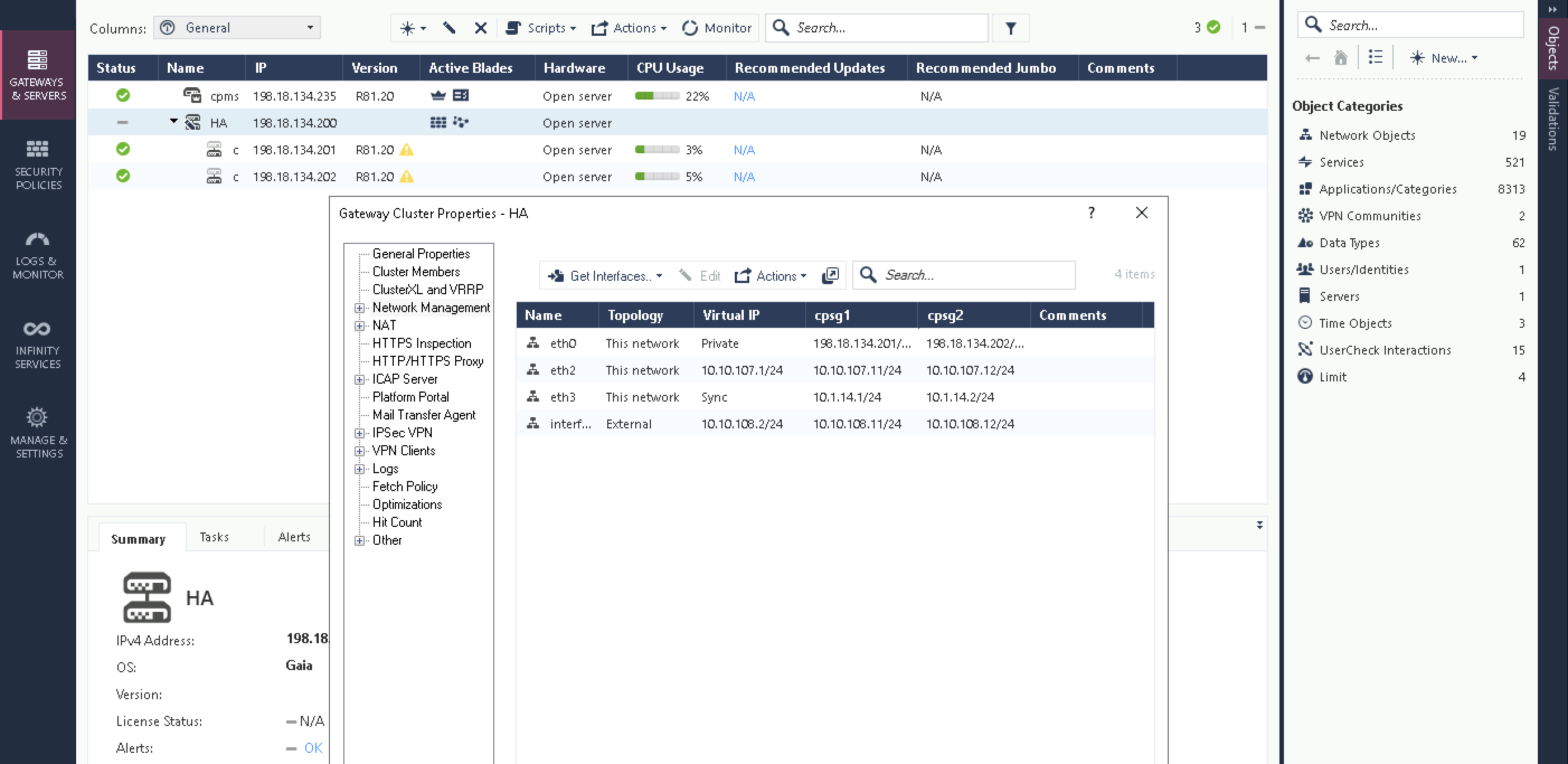
Task: Collapse the HA cluster row arrow
Action: tap(174, 122)
